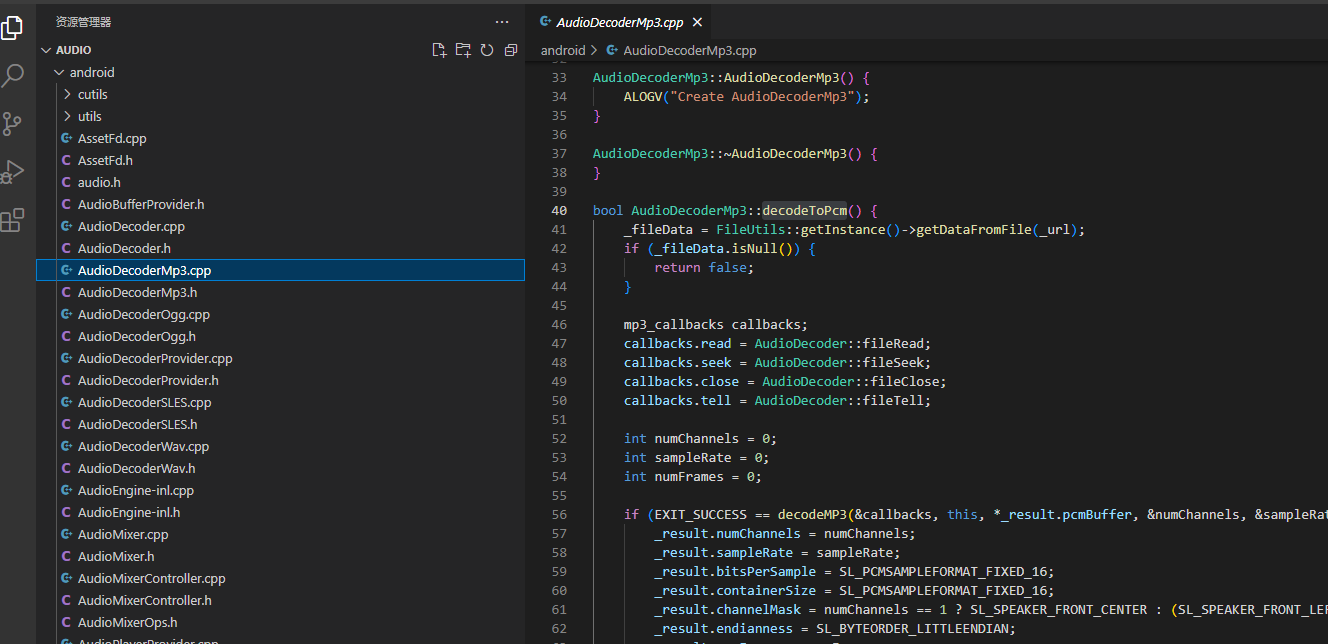Open the Extensions view icon

[x=13, y=220]
